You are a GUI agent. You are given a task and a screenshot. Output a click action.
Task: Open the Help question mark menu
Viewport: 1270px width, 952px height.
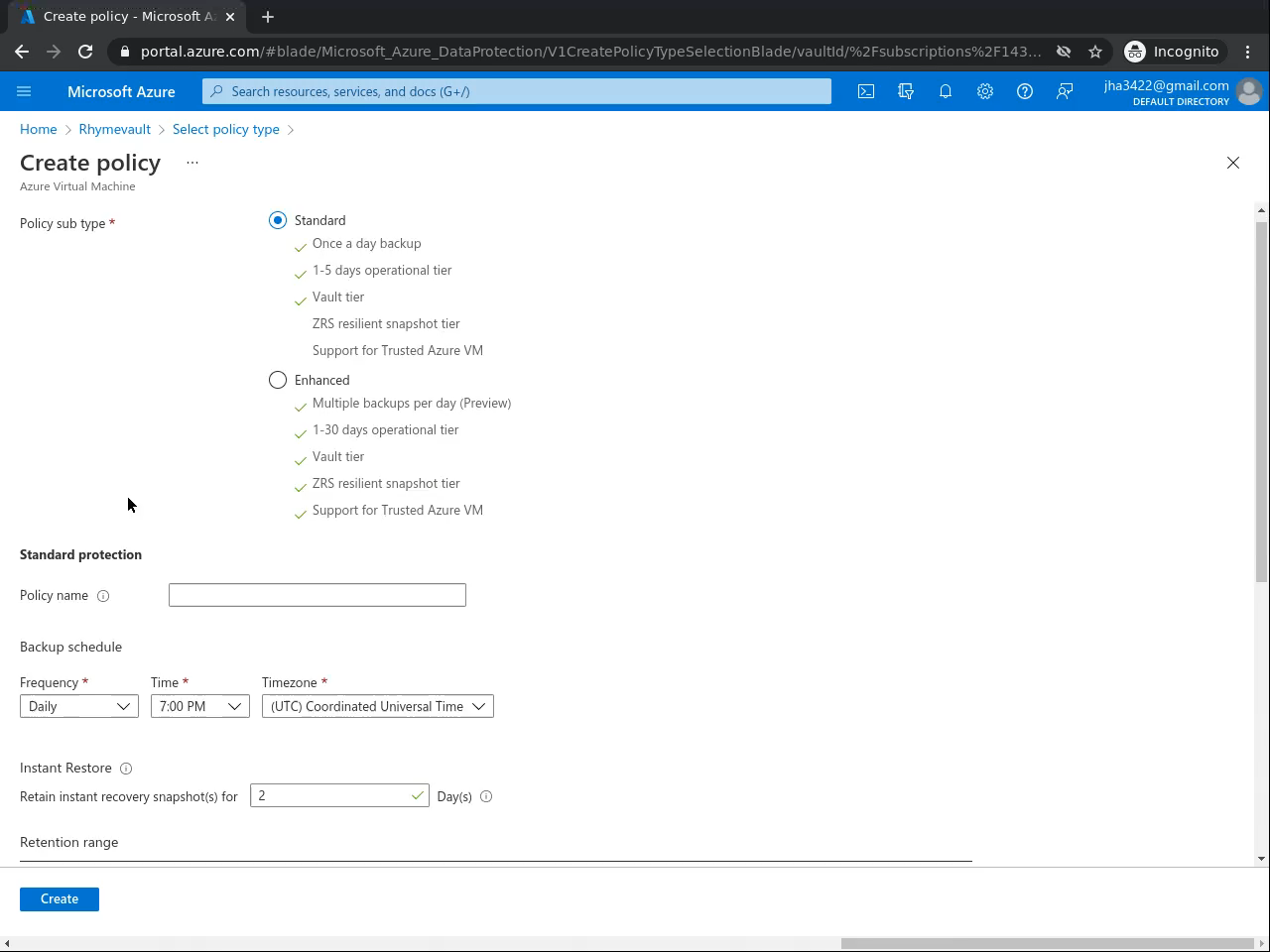click(x=1025, y=91)
